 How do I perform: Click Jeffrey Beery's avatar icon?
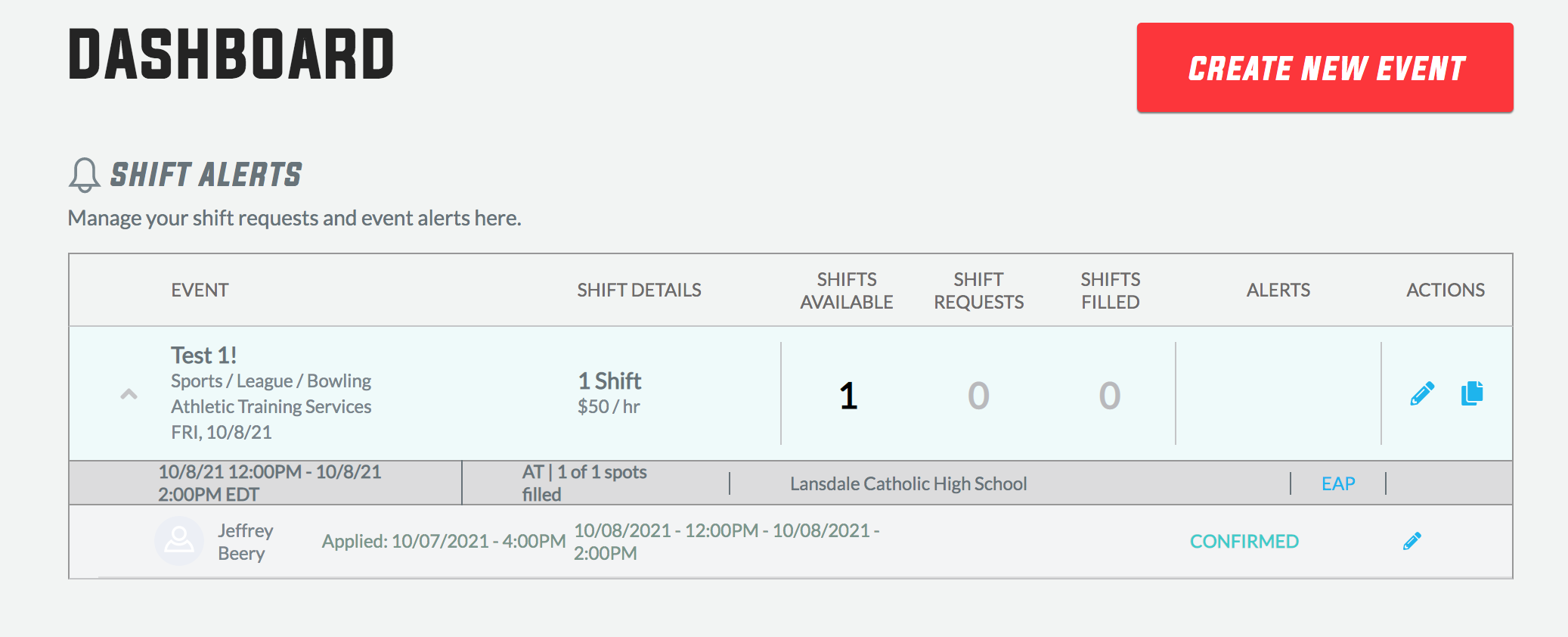[179, 541]
